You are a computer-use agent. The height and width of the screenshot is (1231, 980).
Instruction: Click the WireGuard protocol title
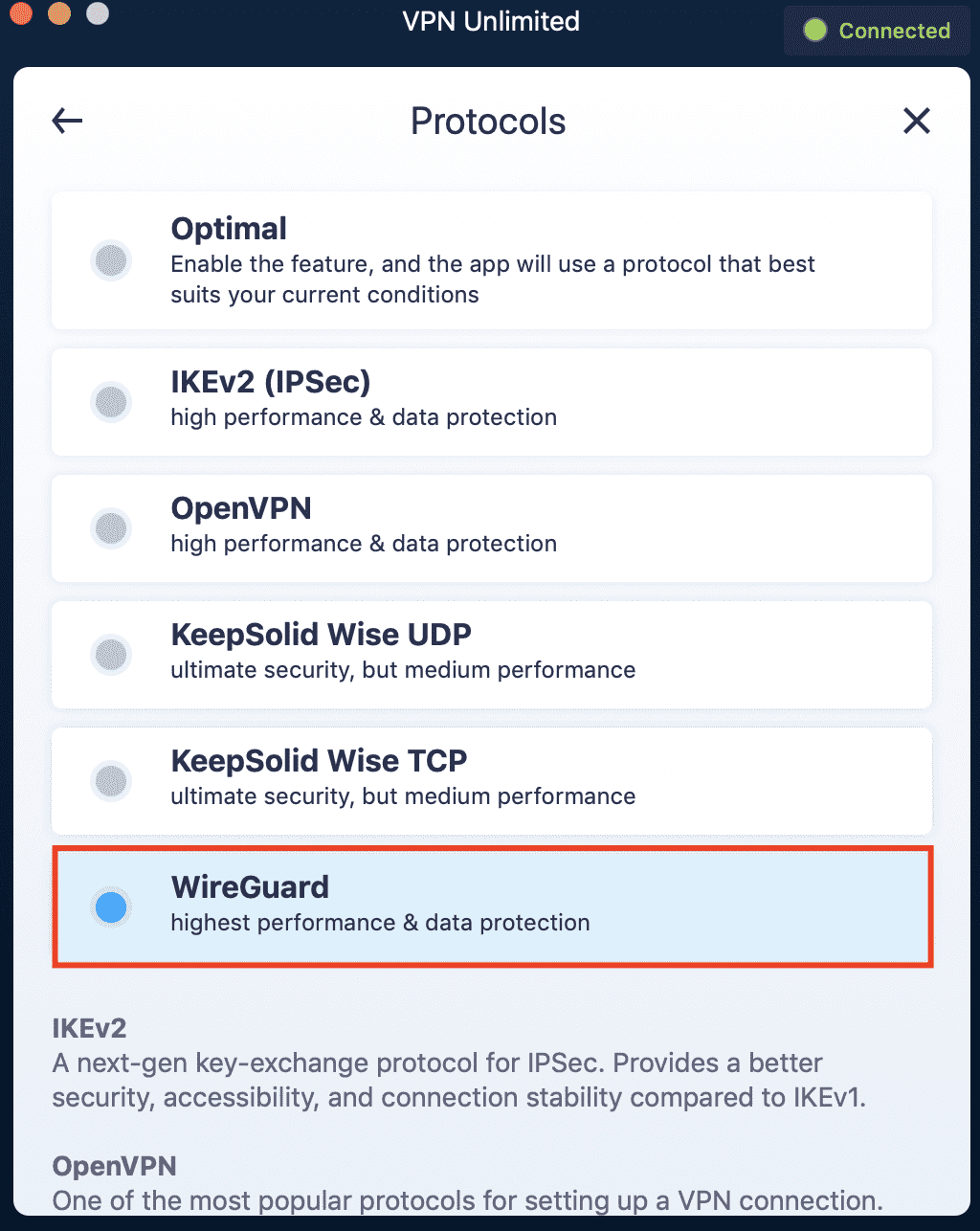coord(250,887)
